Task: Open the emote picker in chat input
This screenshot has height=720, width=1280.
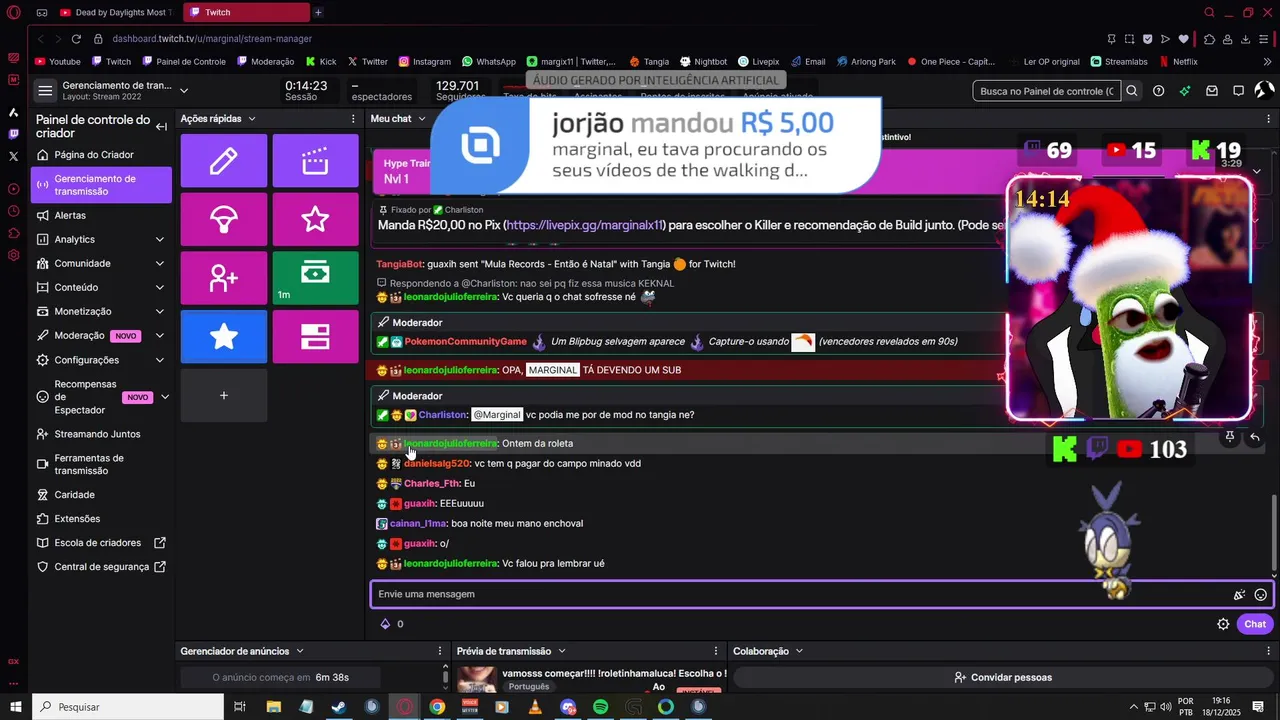Action: pyautogui.click(x=1261, y=594)
